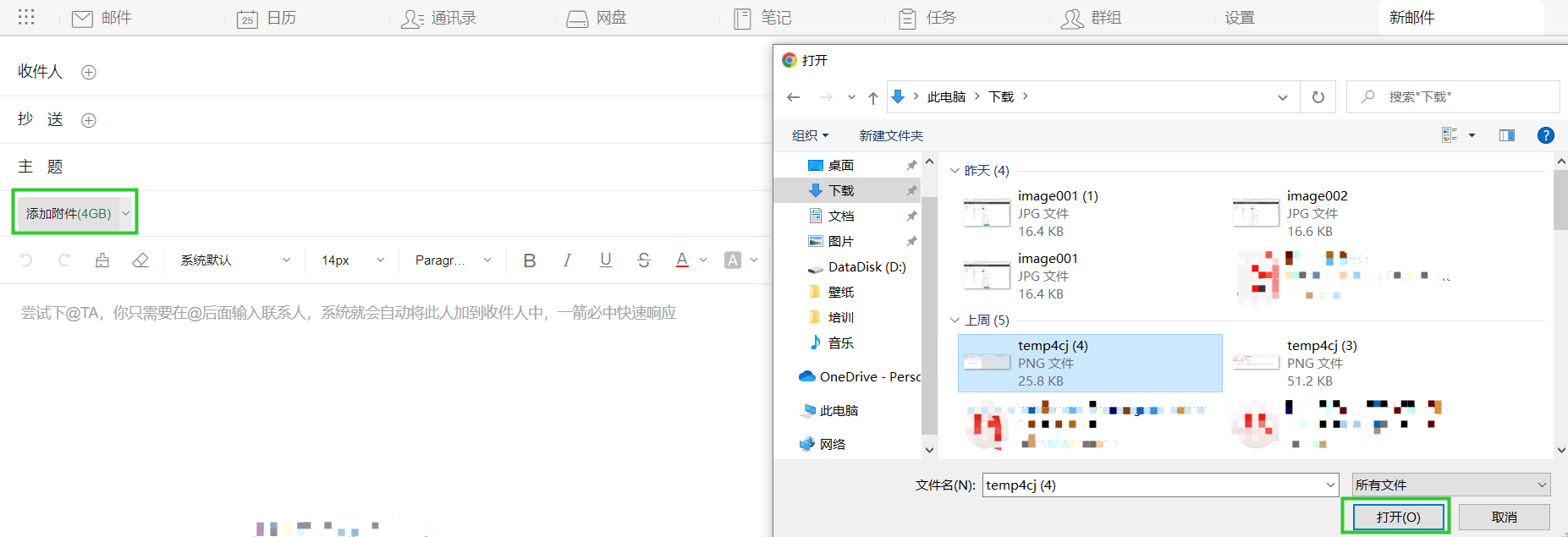Add a recipient with the 收件人 plus icon
This screenshot has height=537, width=1568.
[x=88, y=72]
